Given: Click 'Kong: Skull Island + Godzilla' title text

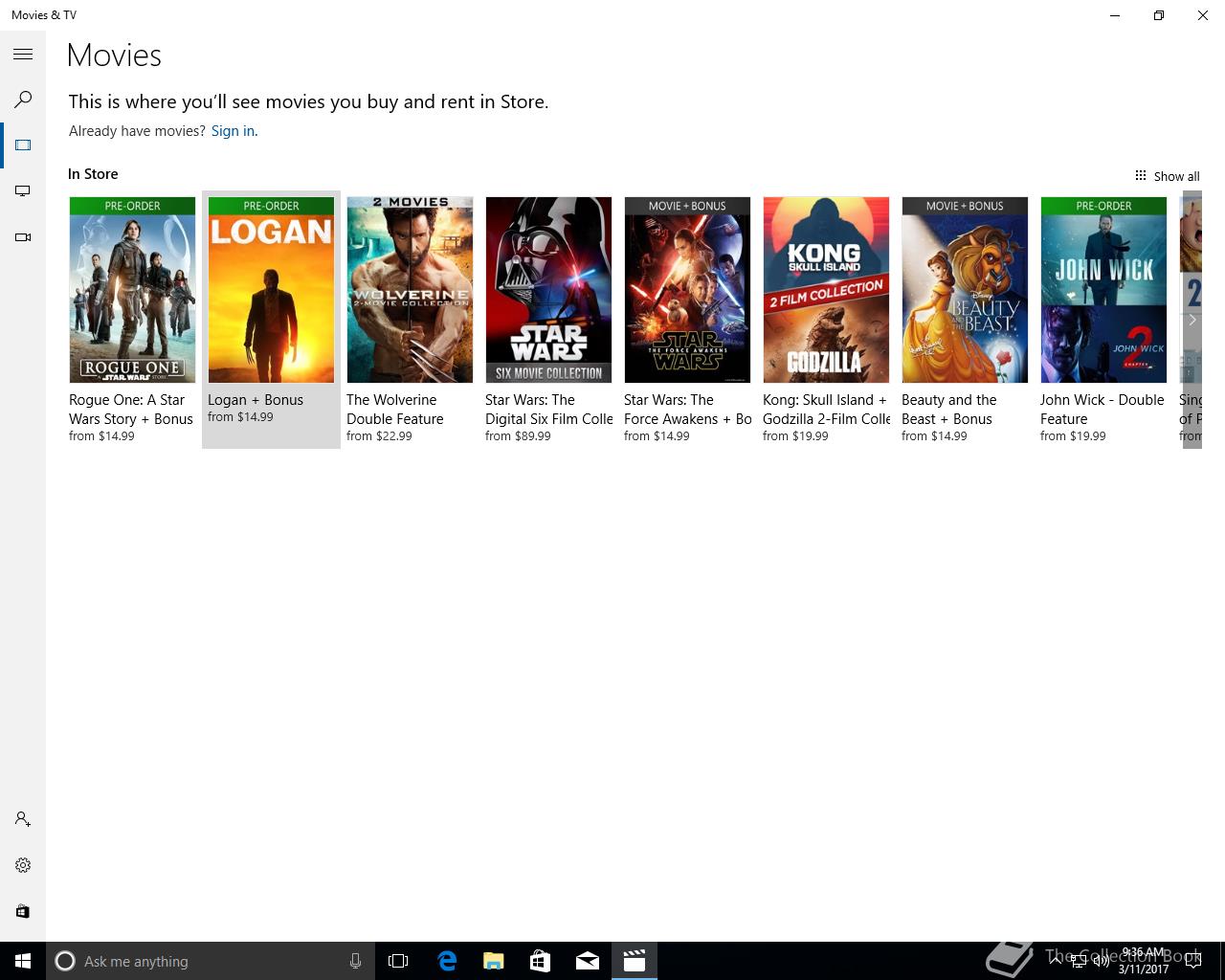Looking at the screenshot, I should 827,410.
